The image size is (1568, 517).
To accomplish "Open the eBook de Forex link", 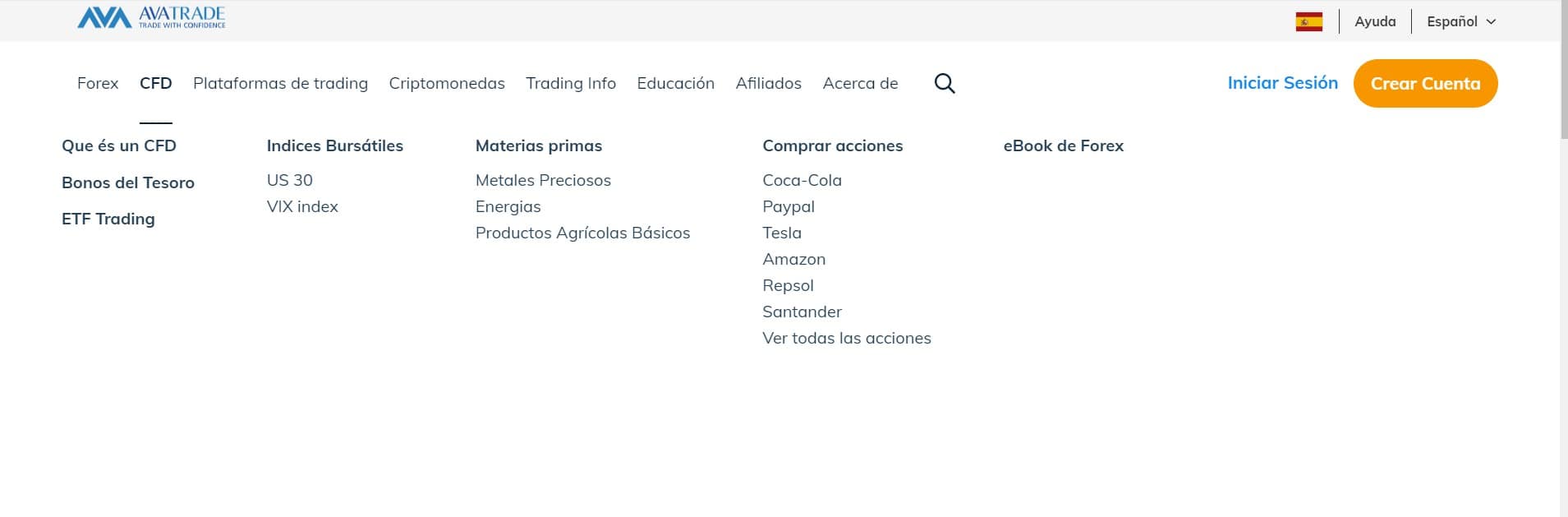I will [1063, 145].
